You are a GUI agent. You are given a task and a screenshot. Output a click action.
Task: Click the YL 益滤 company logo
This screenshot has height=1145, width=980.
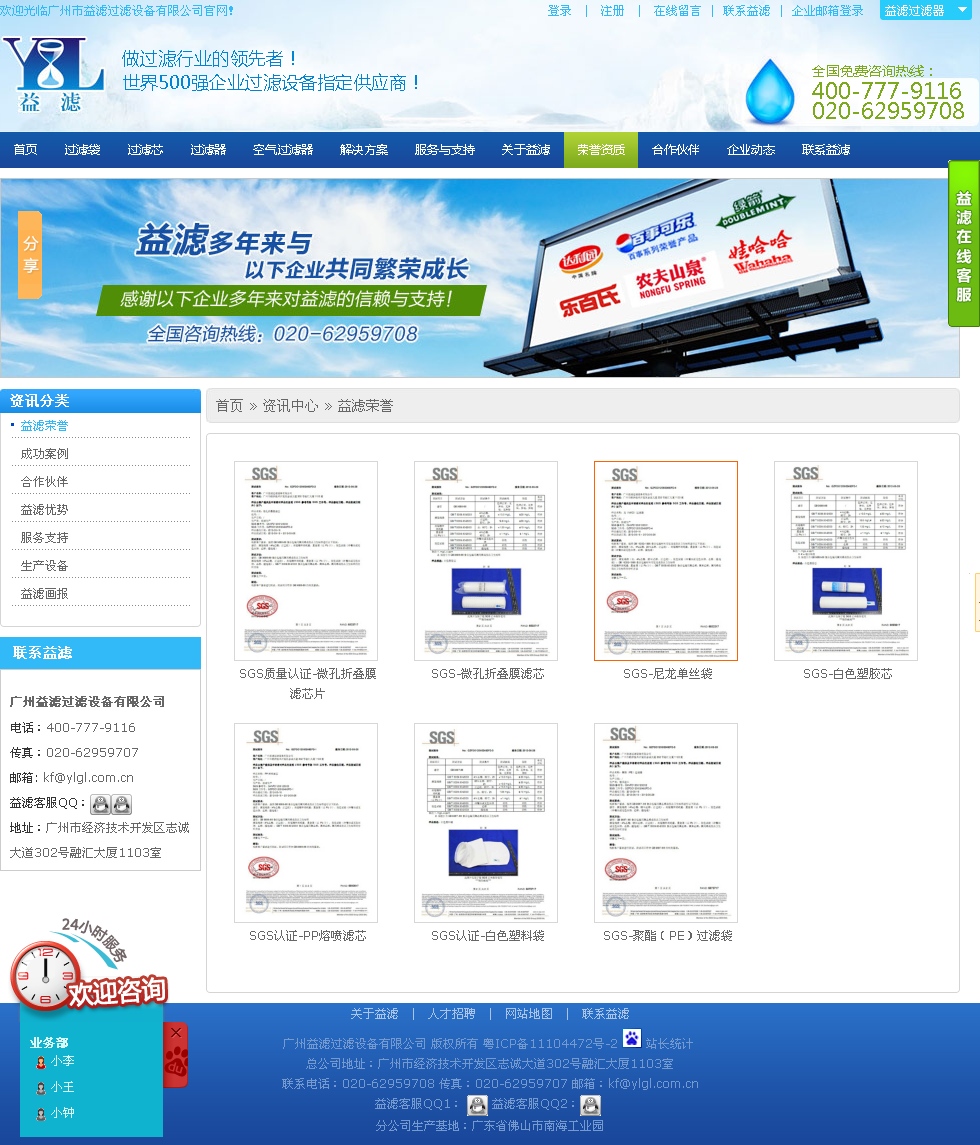click(53, 75)
